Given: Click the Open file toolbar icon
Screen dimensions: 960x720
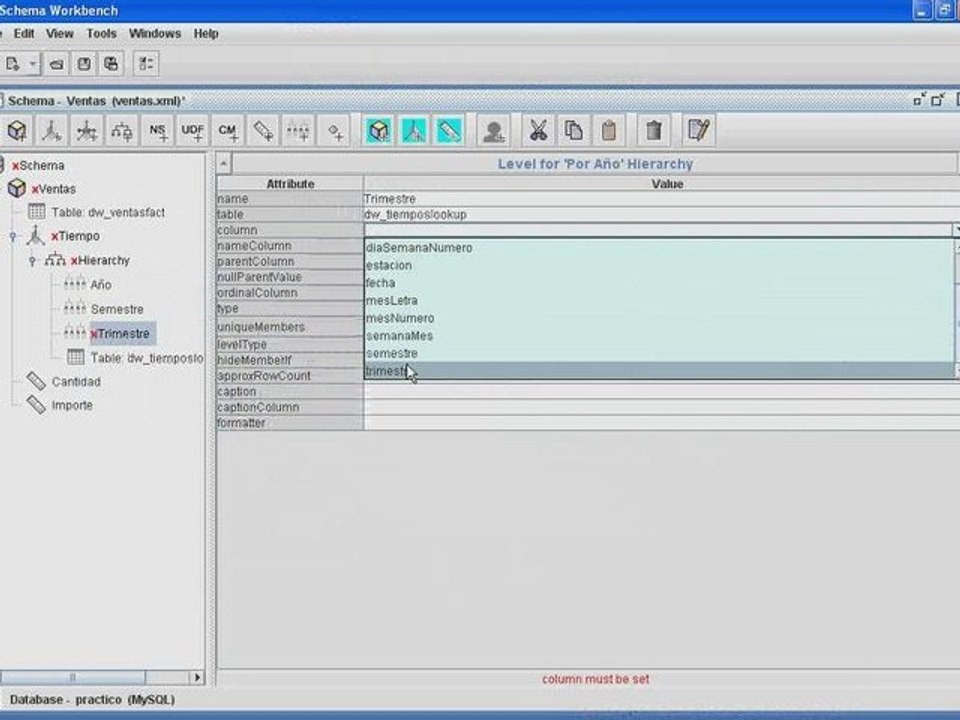Looking at the screenshot, I should click(57, 64).
